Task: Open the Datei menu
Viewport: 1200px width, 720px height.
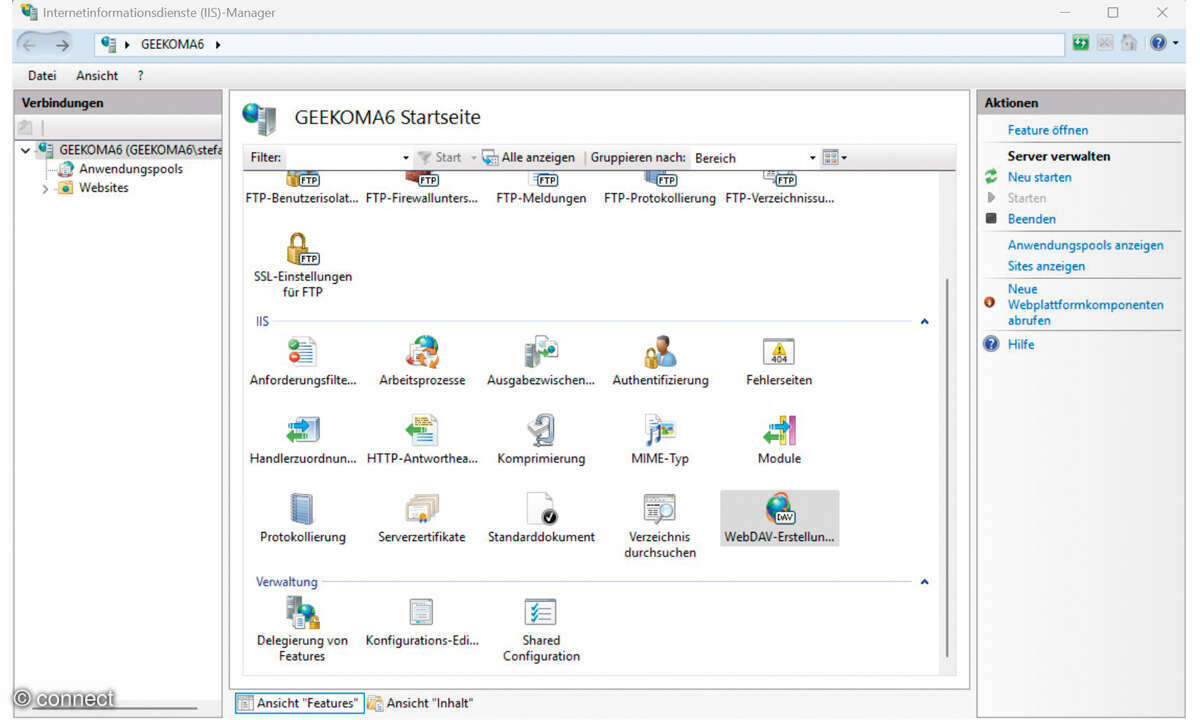Action: (x=42, y=76)
